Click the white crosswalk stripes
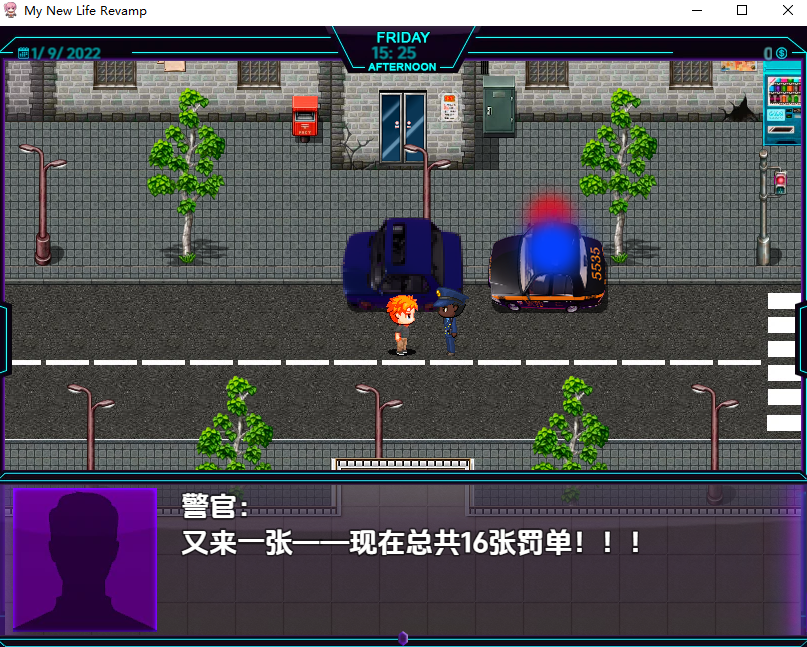Screen dimensions: 807x647 pos(783,360)
